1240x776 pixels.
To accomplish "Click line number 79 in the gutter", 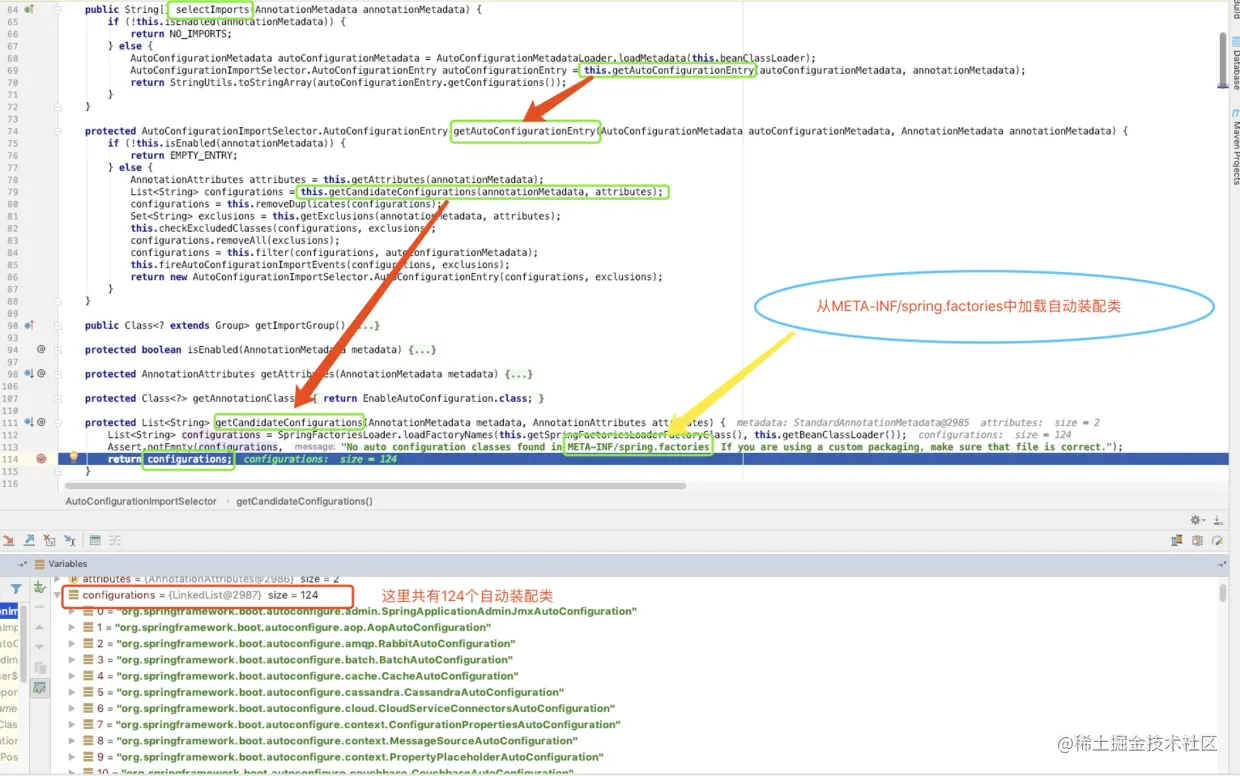I will pos(13,192).
